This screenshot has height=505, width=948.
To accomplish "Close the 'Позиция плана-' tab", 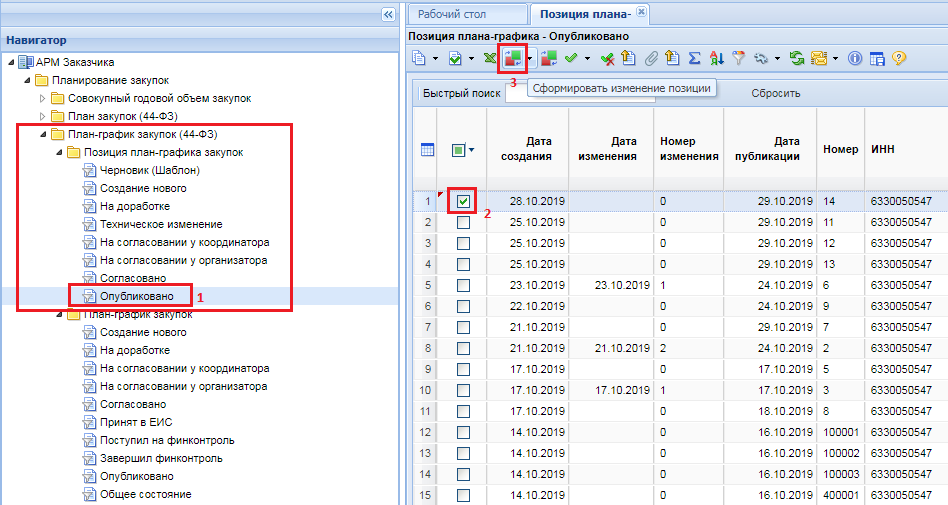I will 641,12.
